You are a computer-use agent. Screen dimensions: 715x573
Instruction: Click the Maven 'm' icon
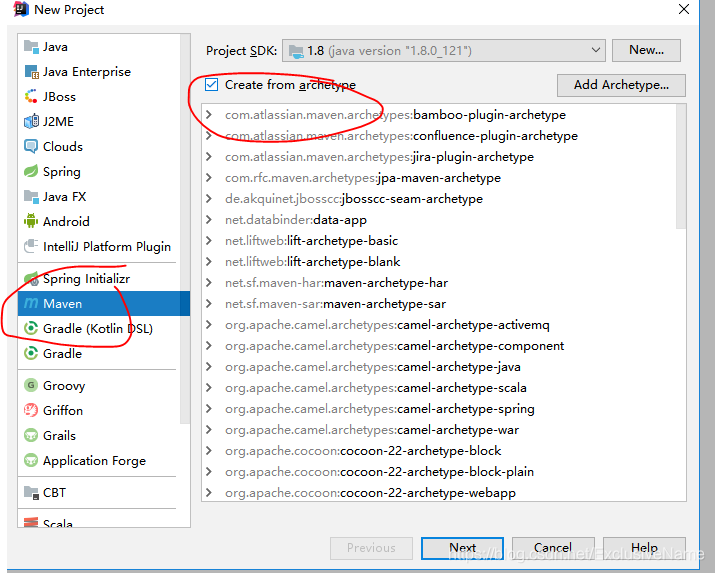(31, 303)
